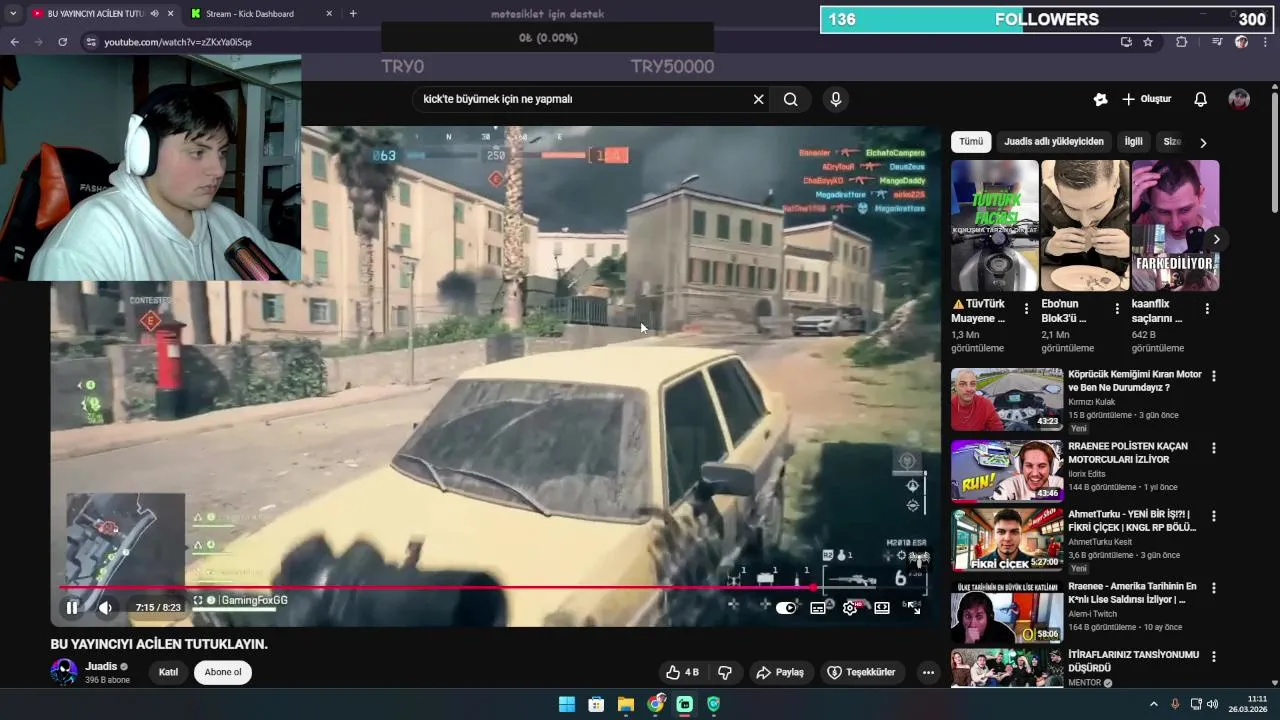The width and height of the screenshot is (1280, 720).
Task: Open the kaanflix saçlarını short thumbnail
Action: pyautogui.click(x=1175, y=226)
